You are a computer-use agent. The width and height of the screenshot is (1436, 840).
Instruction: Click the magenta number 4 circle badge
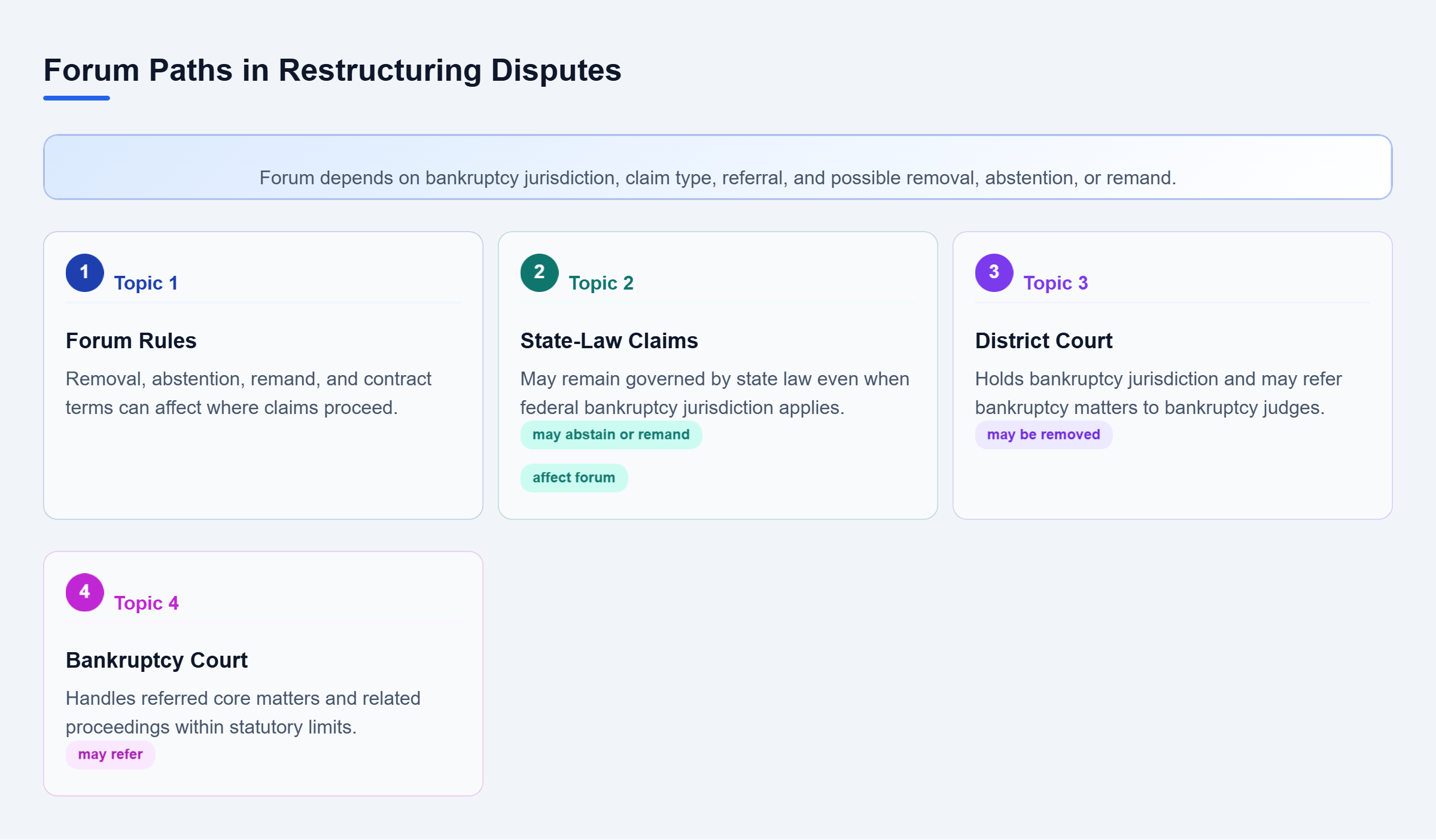(84, 592)
